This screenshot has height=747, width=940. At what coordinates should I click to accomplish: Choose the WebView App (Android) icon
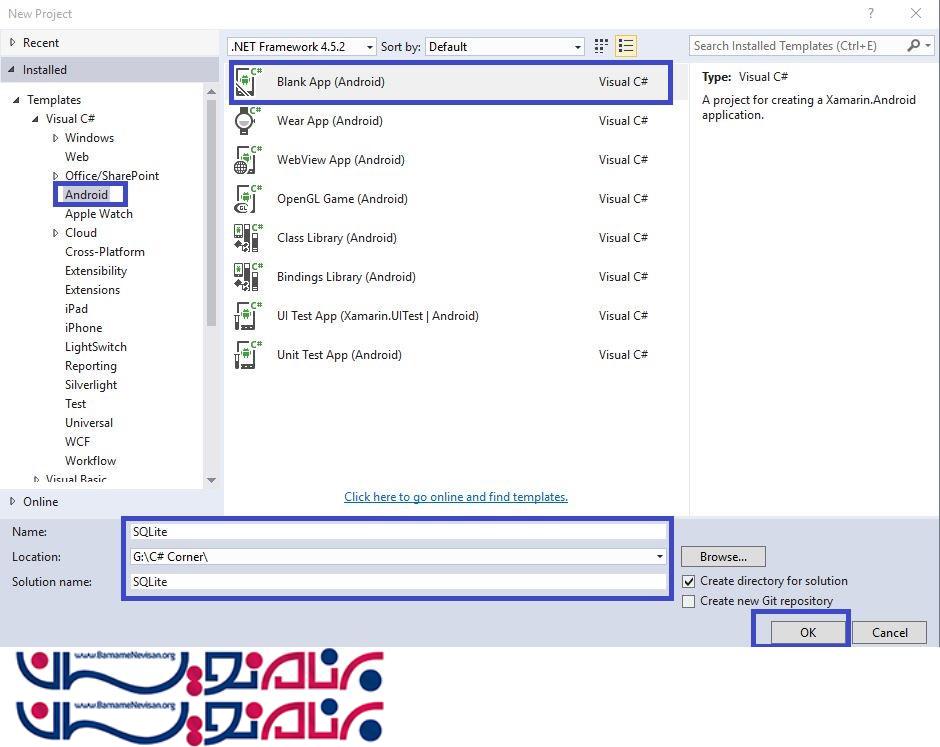coord(246,160)
